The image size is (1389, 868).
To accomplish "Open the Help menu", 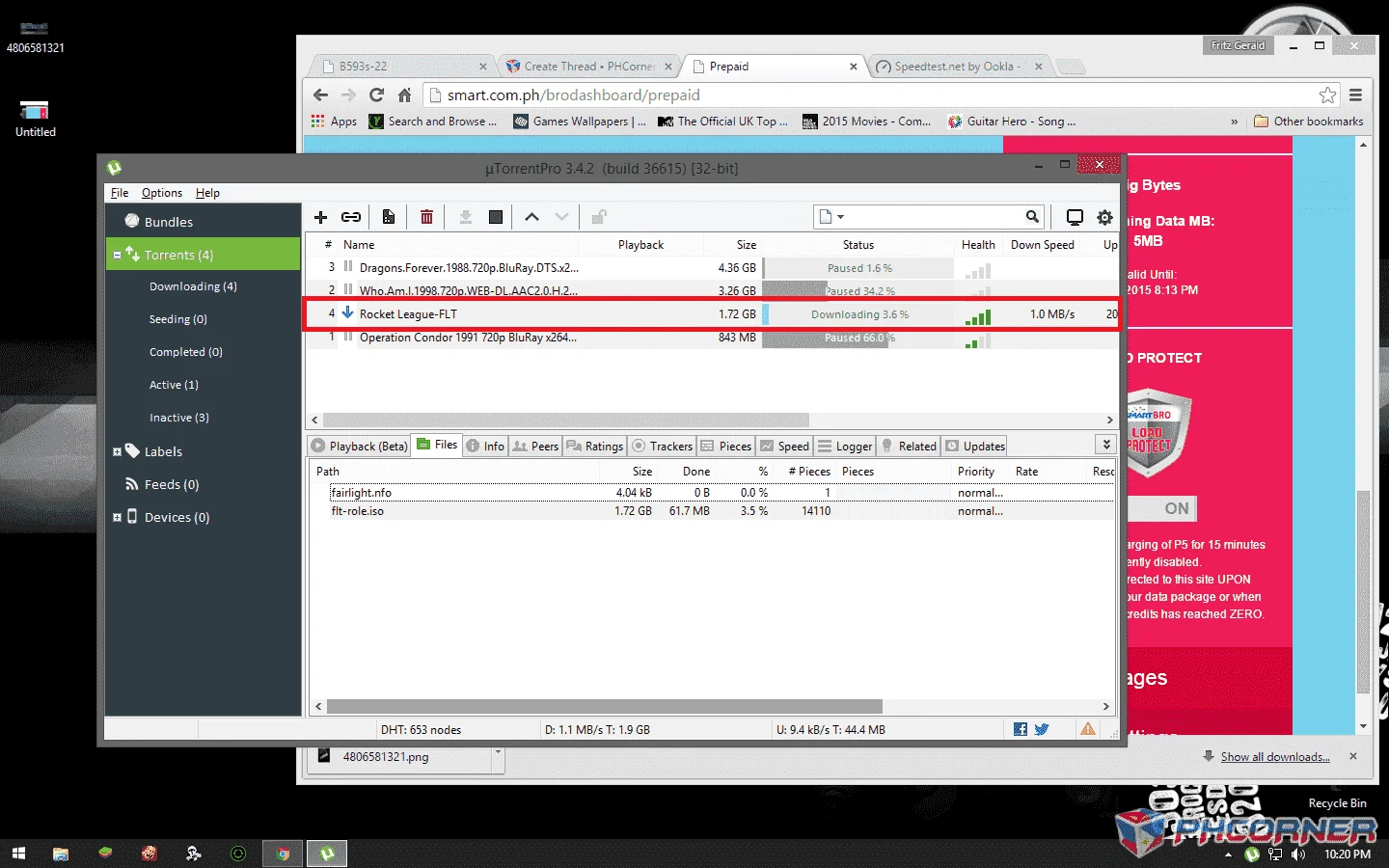I will click(207, 193).
